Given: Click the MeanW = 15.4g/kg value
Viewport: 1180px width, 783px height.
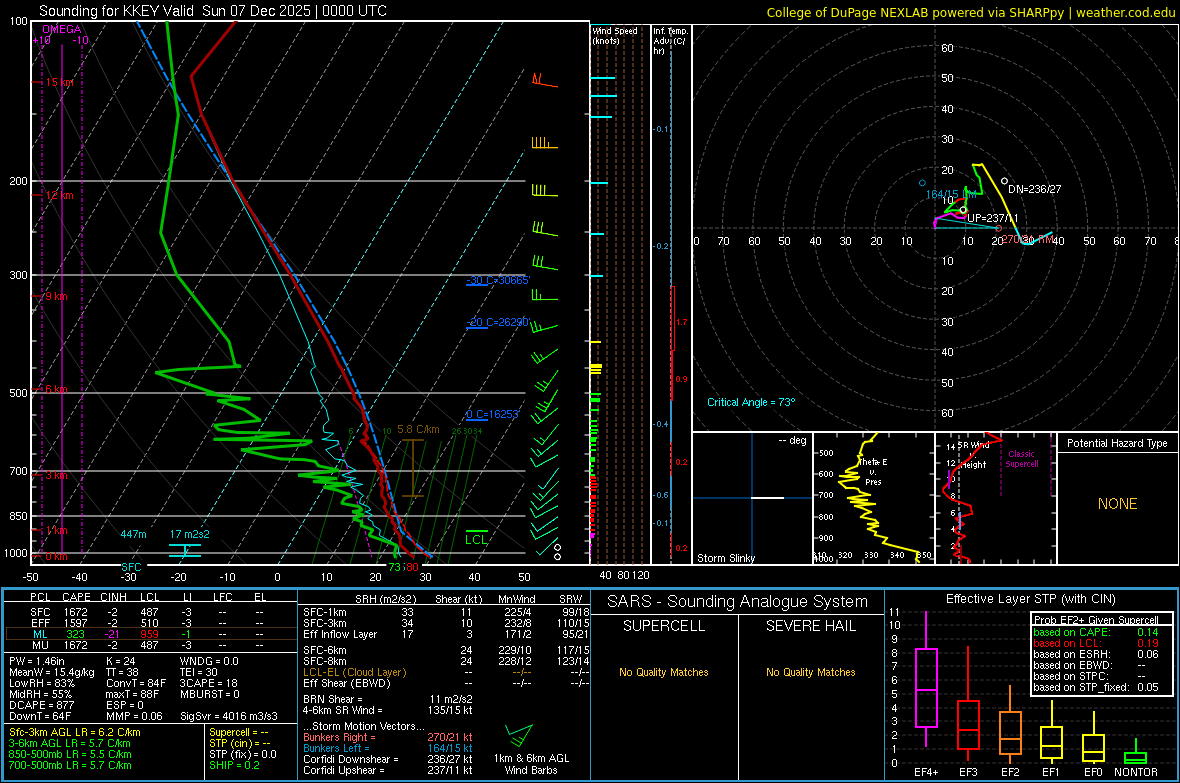Looking at the screenshot, I should tap(52, 672).
